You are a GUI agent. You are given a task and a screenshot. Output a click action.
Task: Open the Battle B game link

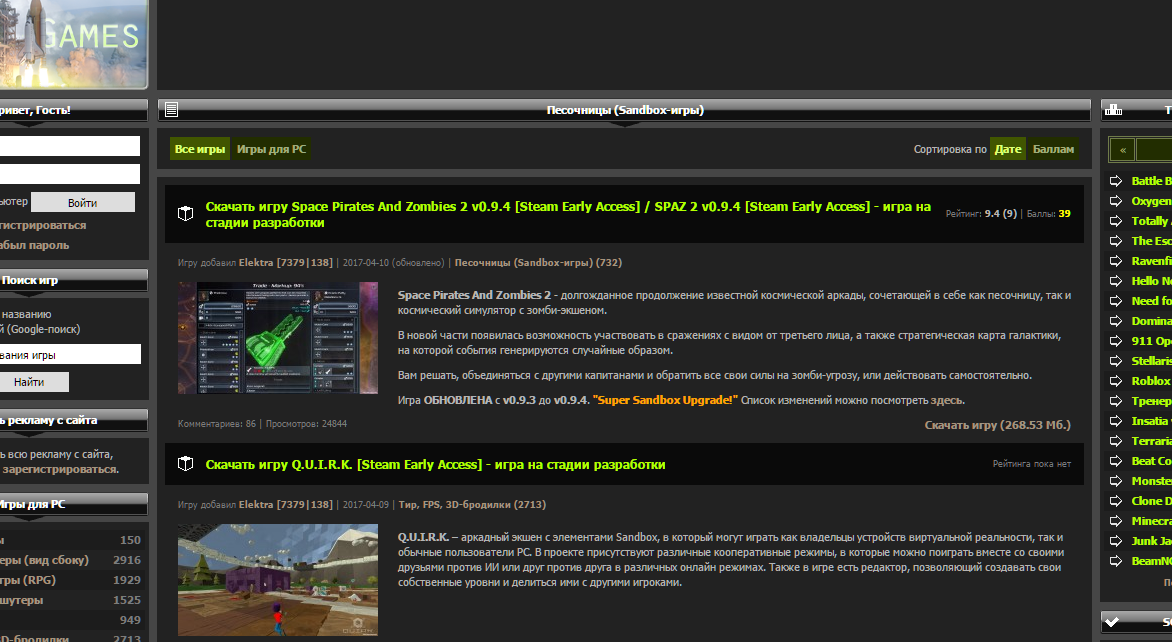pos(1151,181)
